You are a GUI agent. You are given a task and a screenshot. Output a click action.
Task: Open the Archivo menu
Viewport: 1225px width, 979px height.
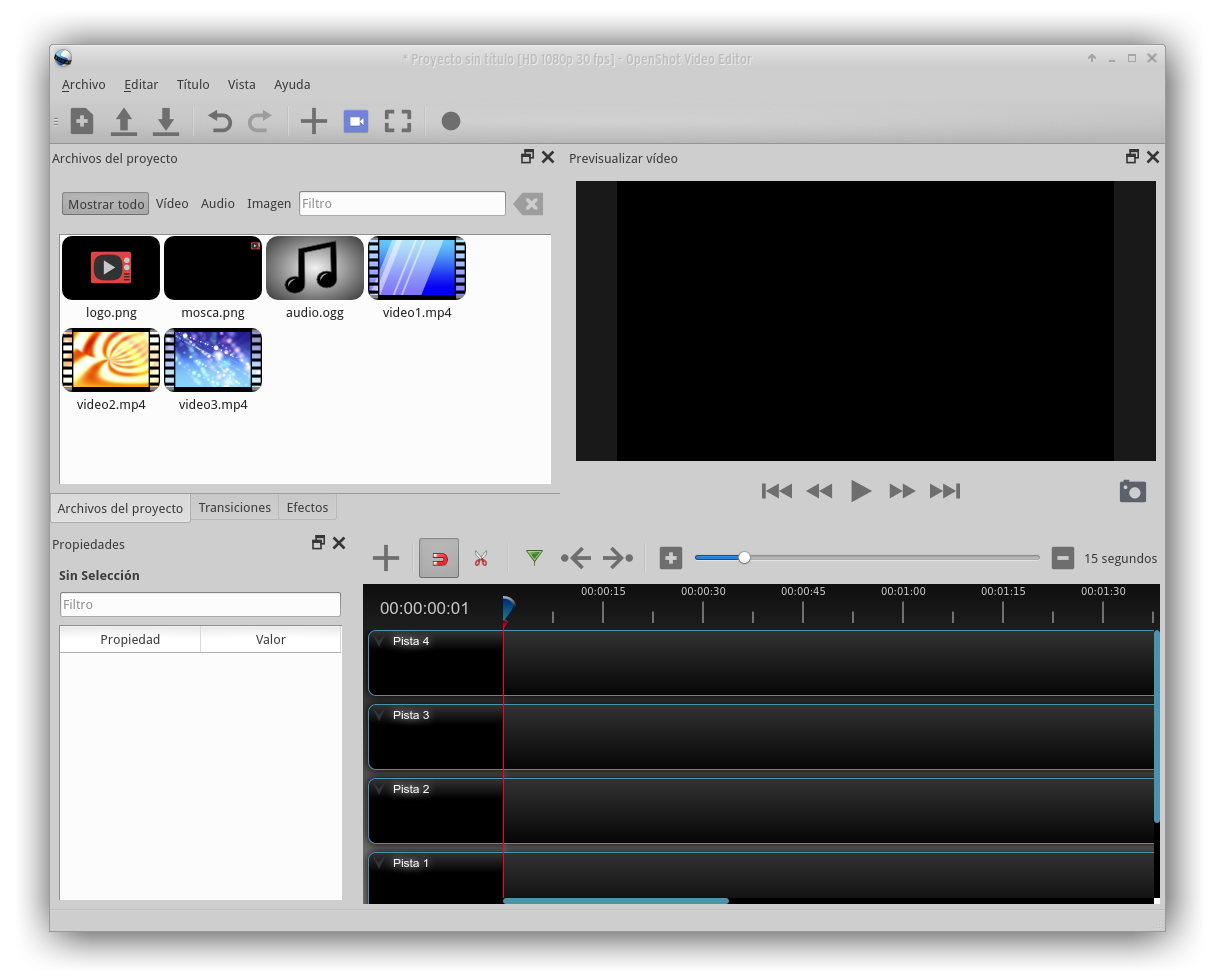click(83, 85)
